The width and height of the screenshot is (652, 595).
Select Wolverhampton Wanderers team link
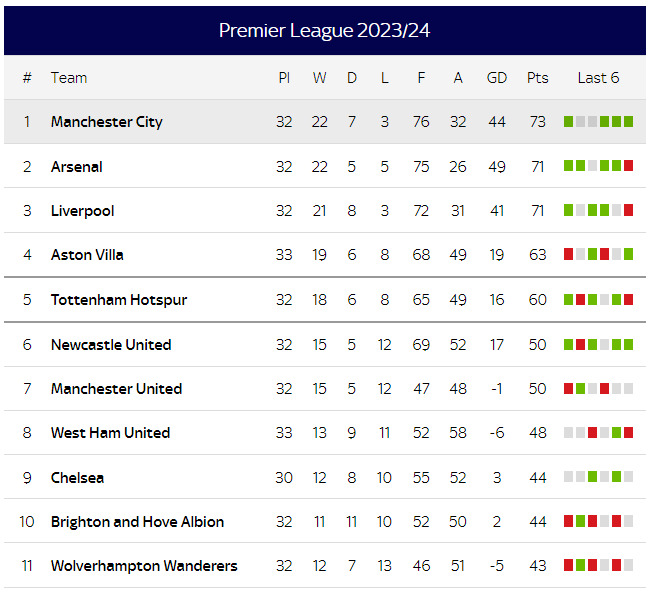click(144, 566)
